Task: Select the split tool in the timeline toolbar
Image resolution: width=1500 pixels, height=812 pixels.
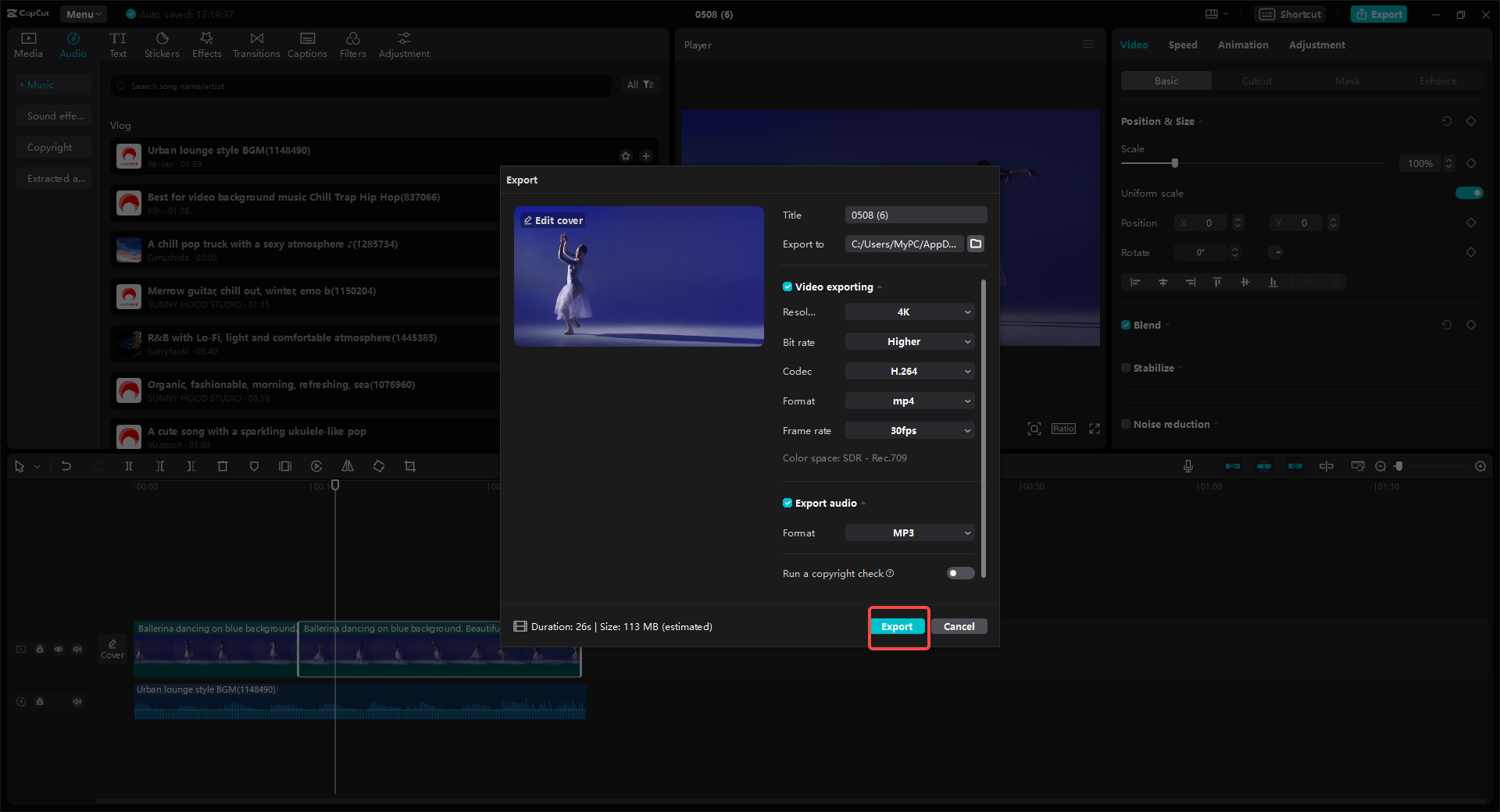Action: click(x=129, y=466)
